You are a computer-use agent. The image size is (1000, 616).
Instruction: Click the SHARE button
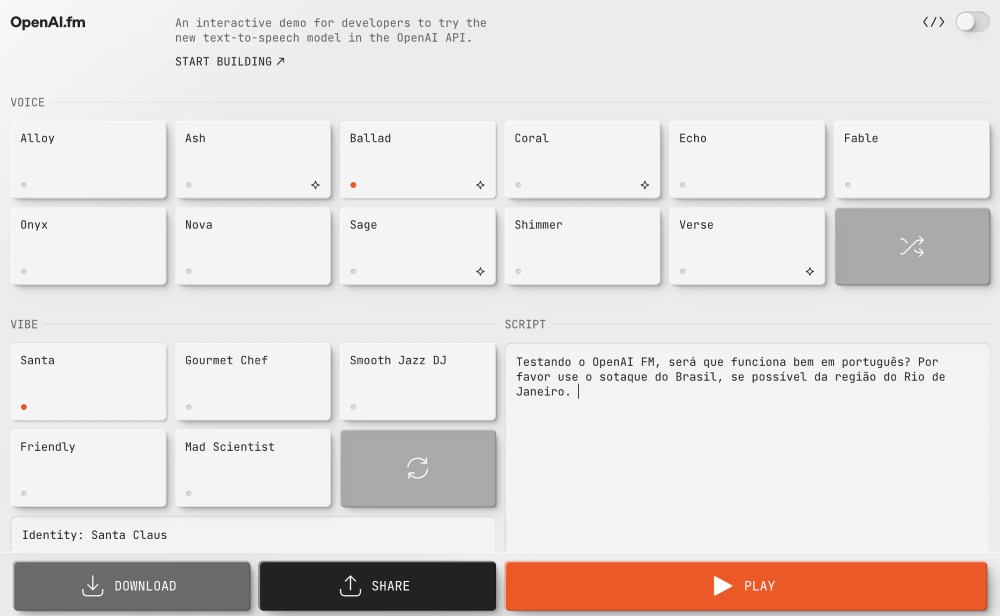click(378, 585)
